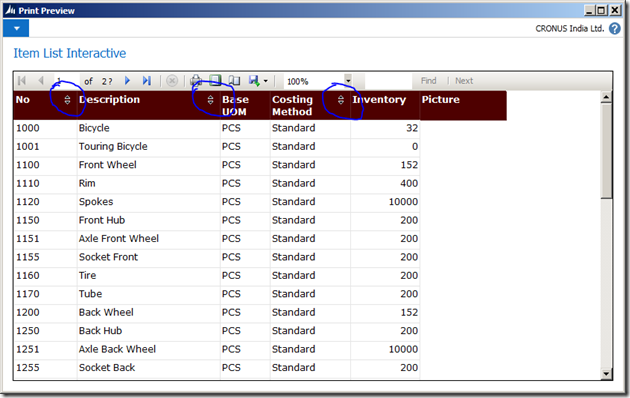The height and width of the screenshot is (398, 630).
Task: Click the vertical scrollbar thumb
Action: (x=606, y=151)
